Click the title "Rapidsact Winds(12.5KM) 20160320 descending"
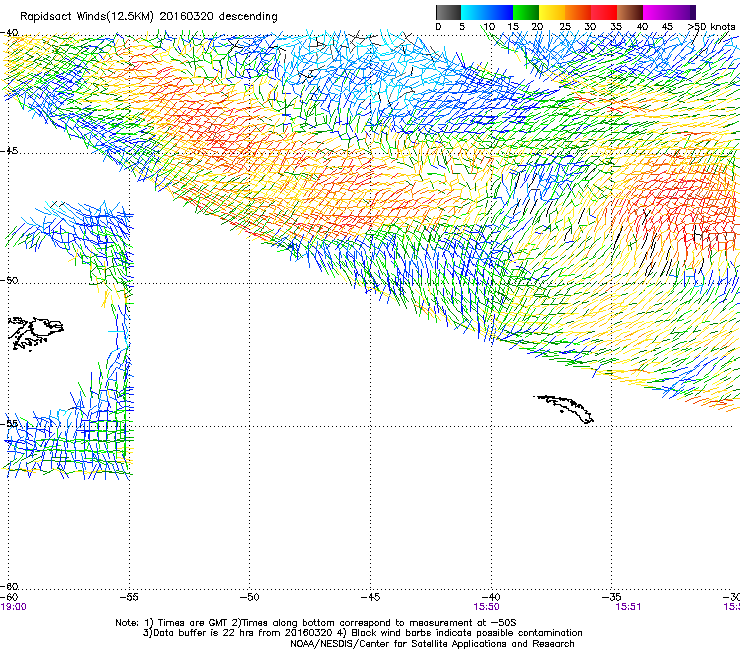740x650 pixels. (149, 17)
